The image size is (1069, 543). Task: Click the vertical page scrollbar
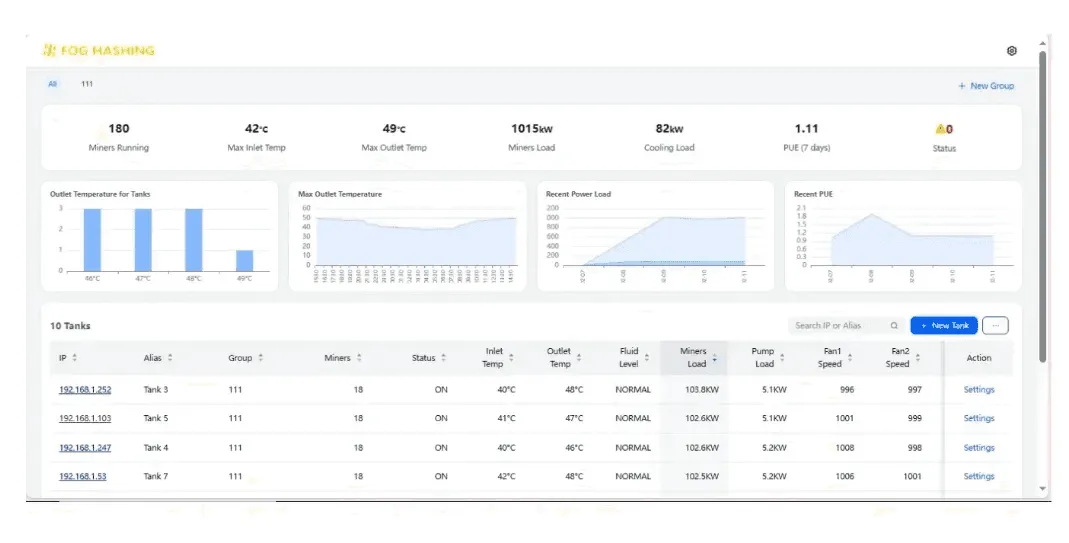pyautogui.click(x=1042, y=205)
